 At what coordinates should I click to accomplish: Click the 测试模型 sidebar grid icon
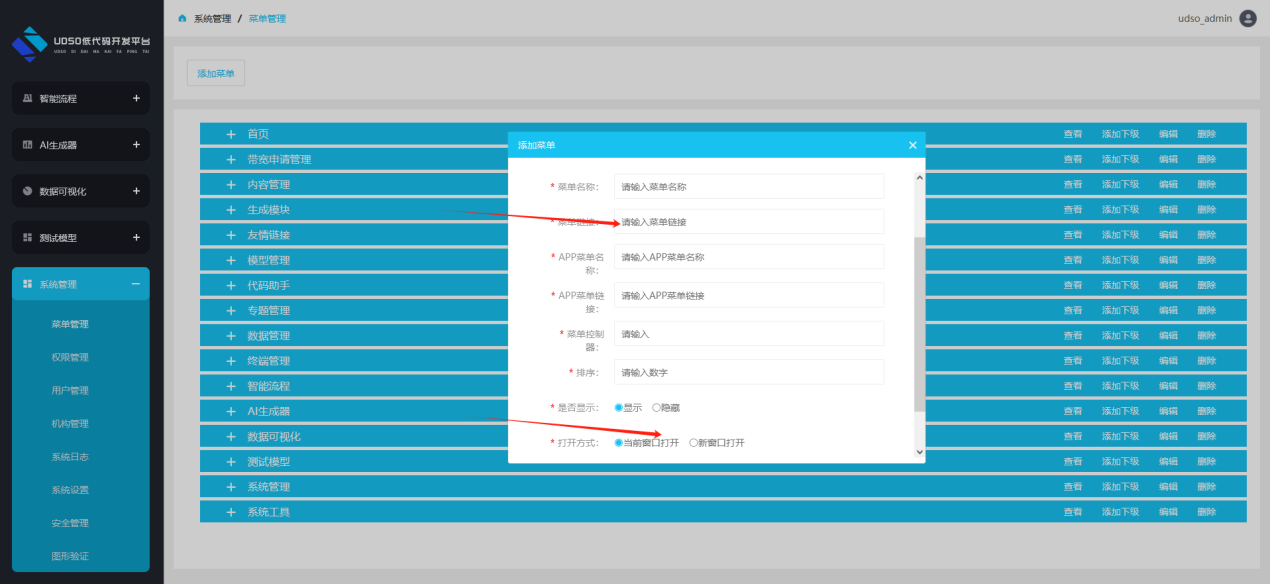[28, 238]
